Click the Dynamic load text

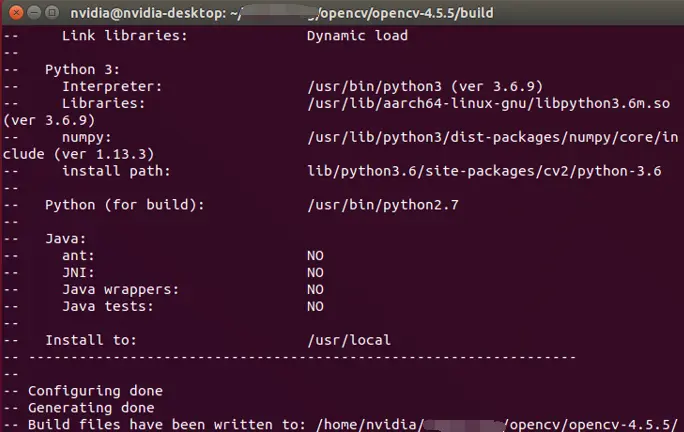tap(357, 36)
